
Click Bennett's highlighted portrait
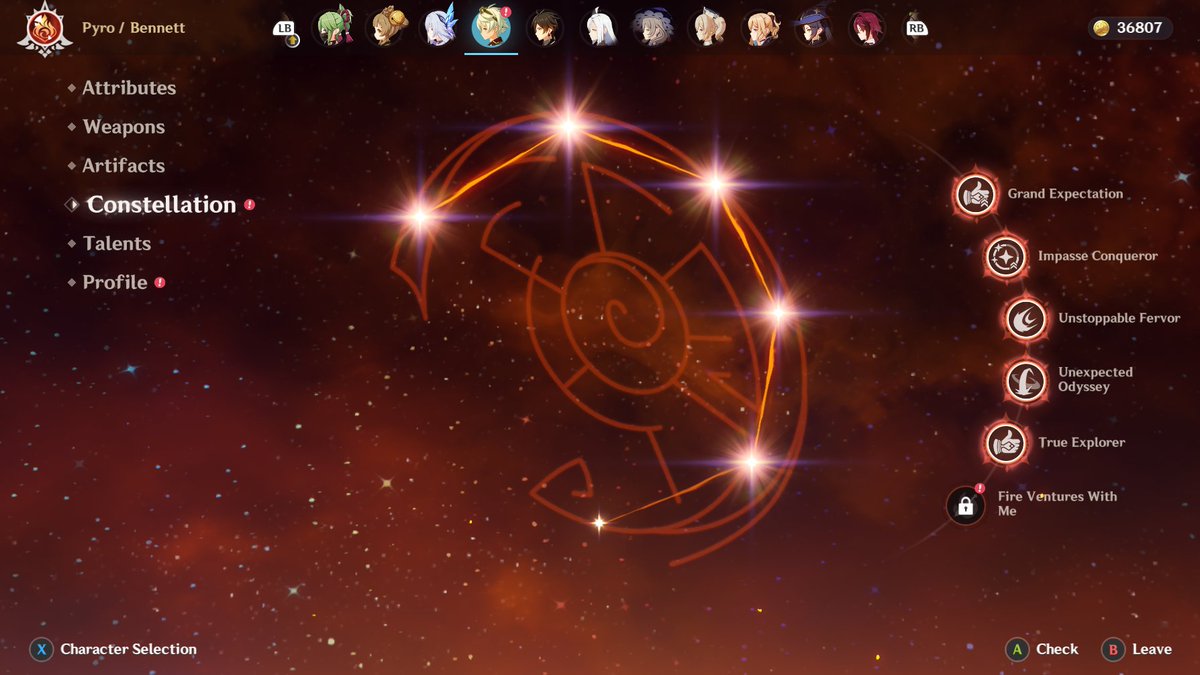(x=491, y=28)
